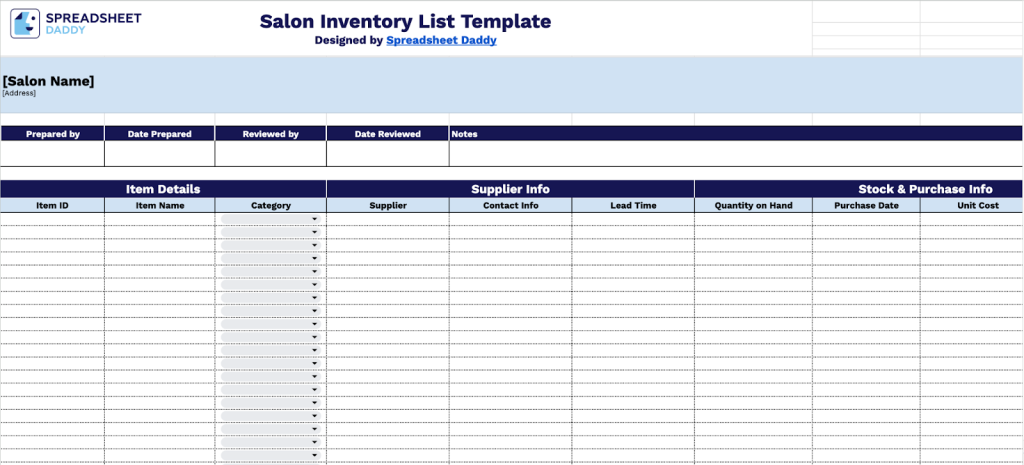Click the Spreadsheet Daddy logo icon
The width and height of the screenshot is (1024, 465).
26,24
